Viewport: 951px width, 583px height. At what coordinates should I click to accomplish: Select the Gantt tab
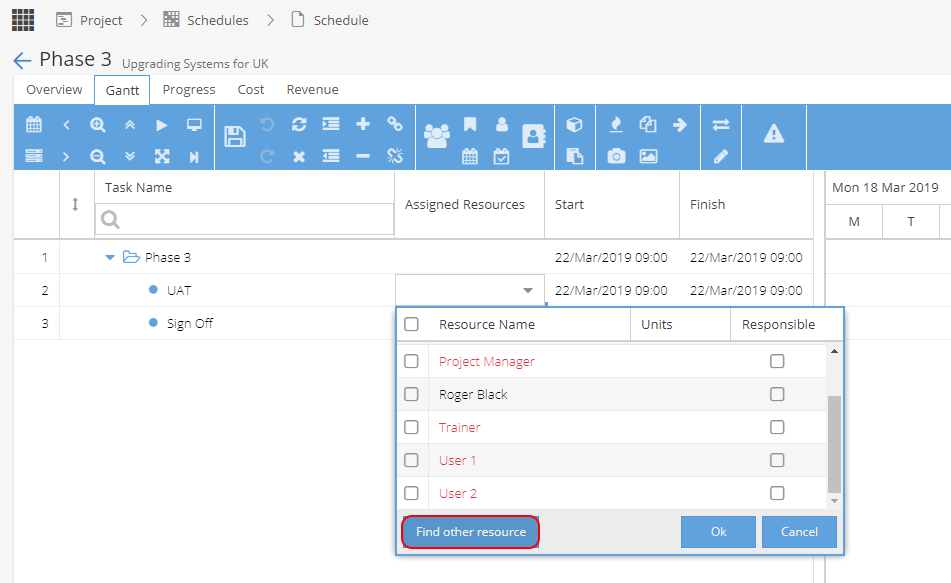coord(122,90)
